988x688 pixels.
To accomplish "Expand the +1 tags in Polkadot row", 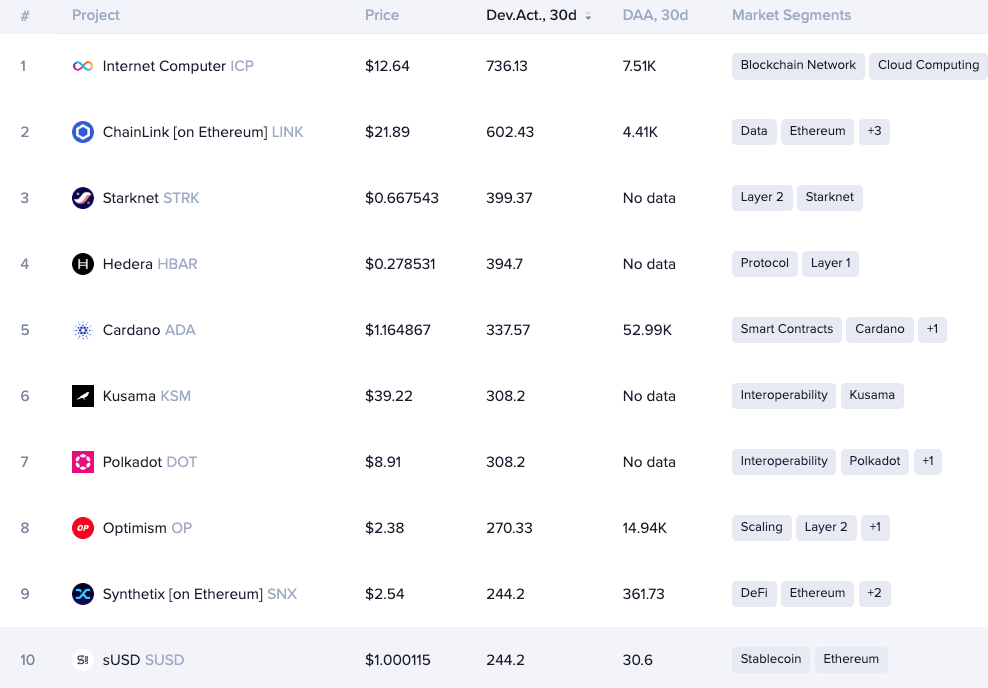I will (928, 461).
